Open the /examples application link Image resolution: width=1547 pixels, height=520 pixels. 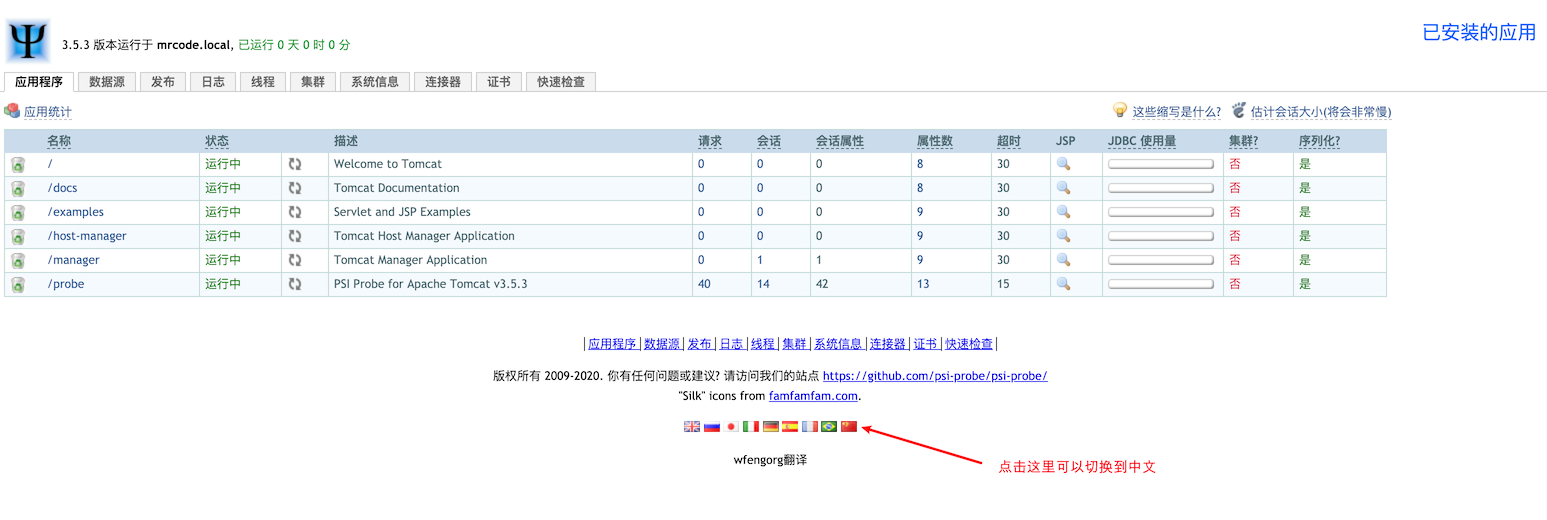click(x=76, y=212)
